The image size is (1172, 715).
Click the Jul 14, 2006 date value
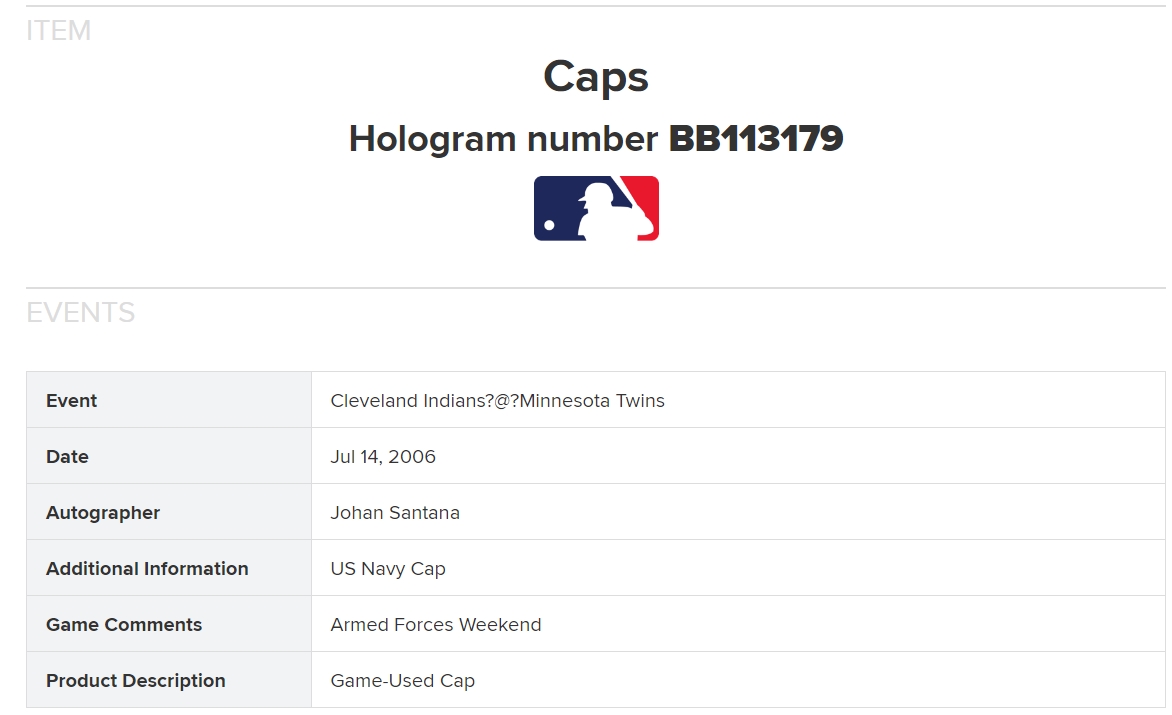point(383,456)
